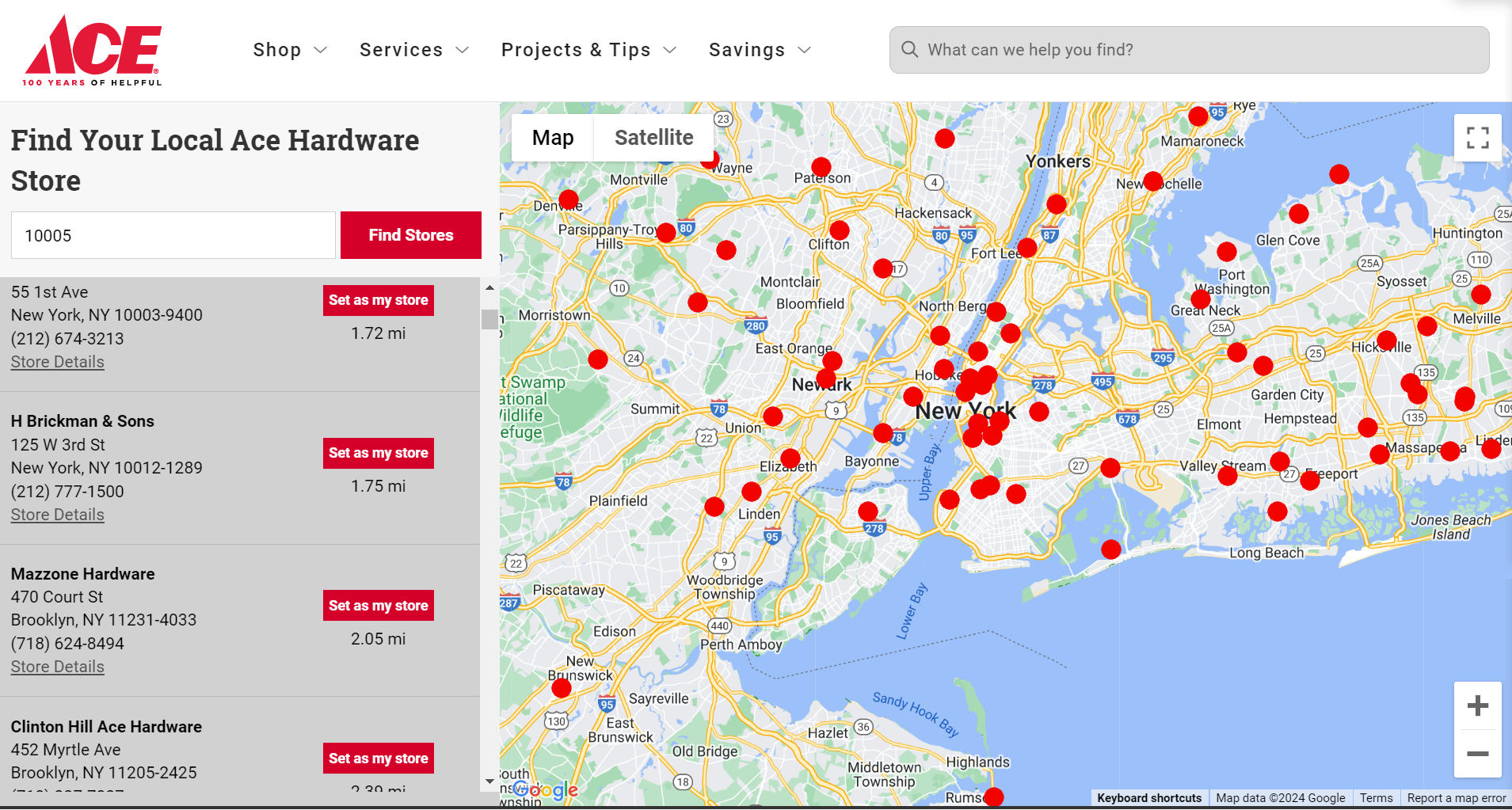Select the store marker near Clifton
1512x810 pixels.
(840, 230)
